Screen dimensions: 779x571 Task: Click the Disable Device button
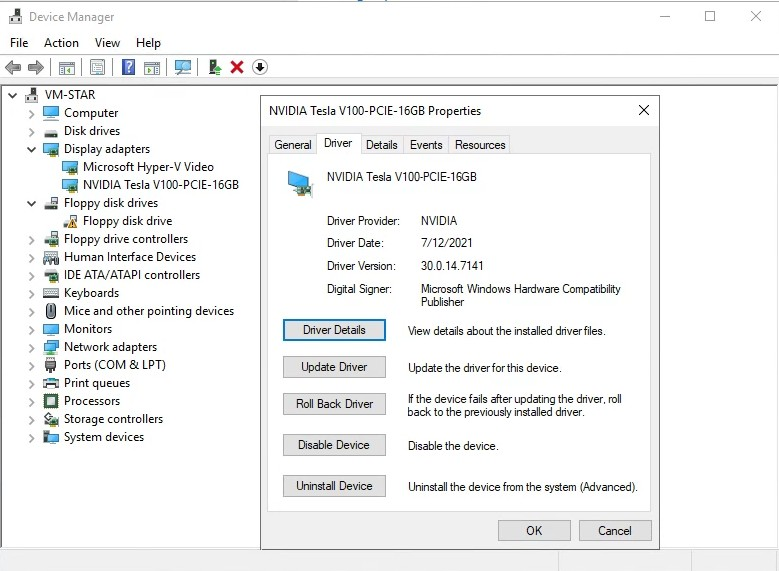pos(334,445)
